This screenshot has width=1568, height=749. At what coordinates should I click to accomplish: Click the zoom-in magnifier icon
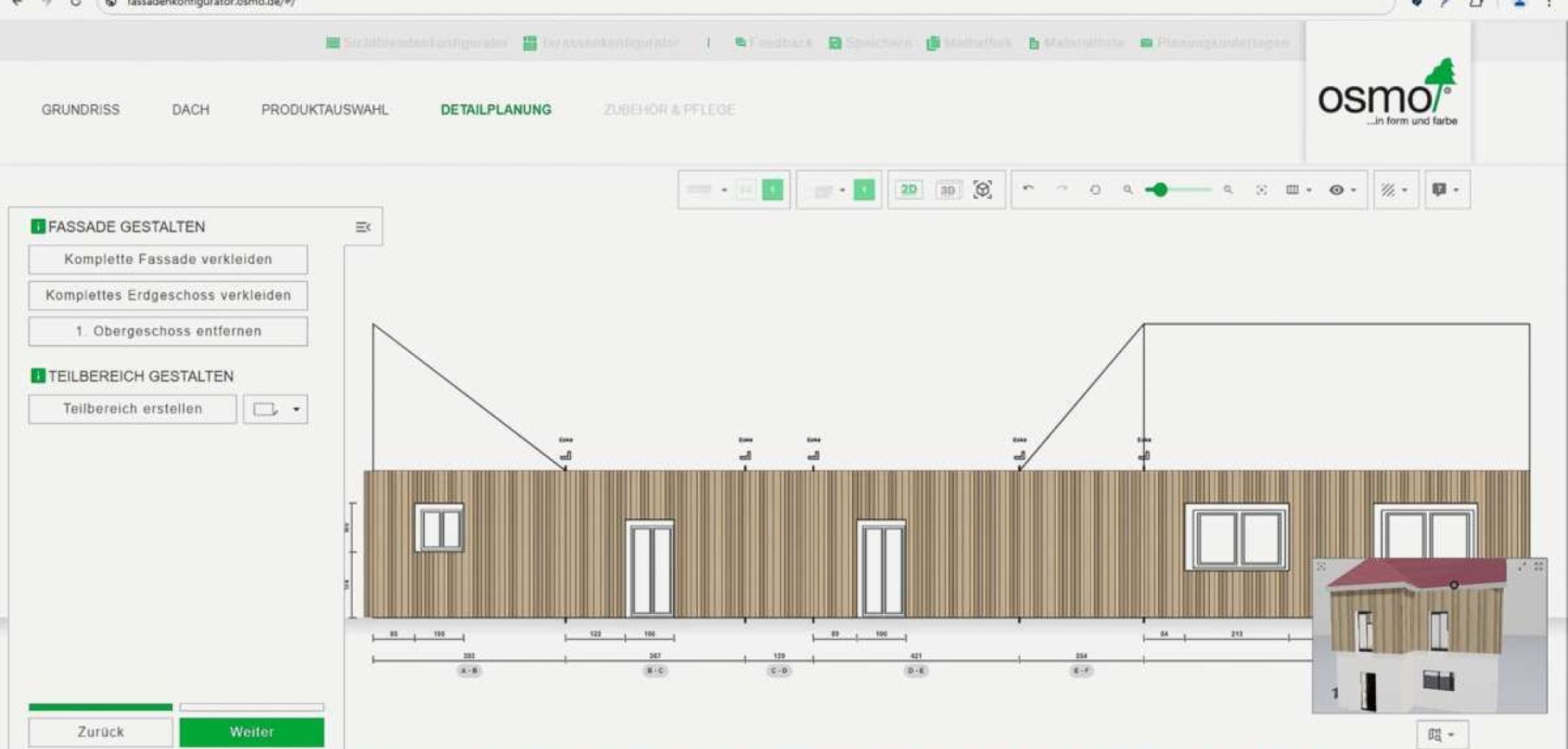(x=1228, y=190)
